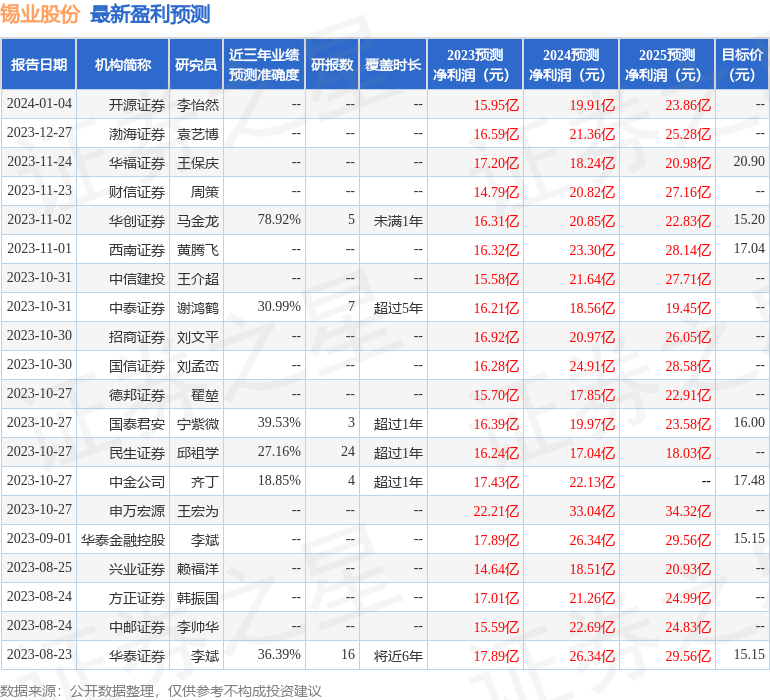Click the 2025预测净利润 column header

[x=667, y=64]
